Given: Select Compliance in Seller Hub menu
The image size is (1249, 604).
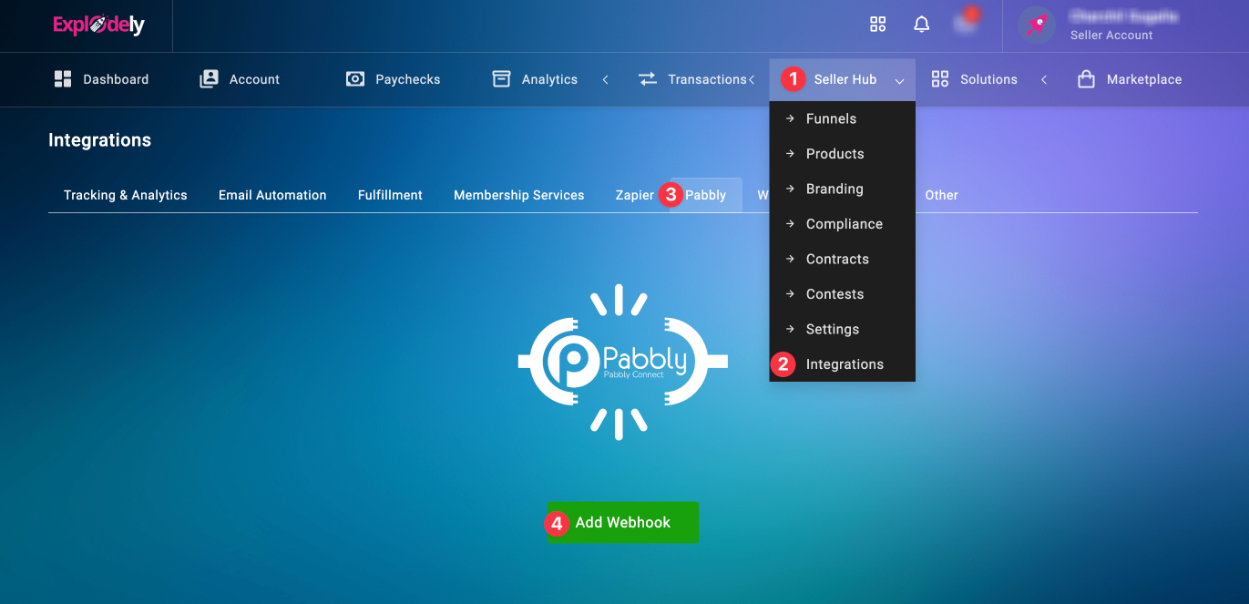Looking at the screenshot, I should pyautogui.click(x=842, y=224).
